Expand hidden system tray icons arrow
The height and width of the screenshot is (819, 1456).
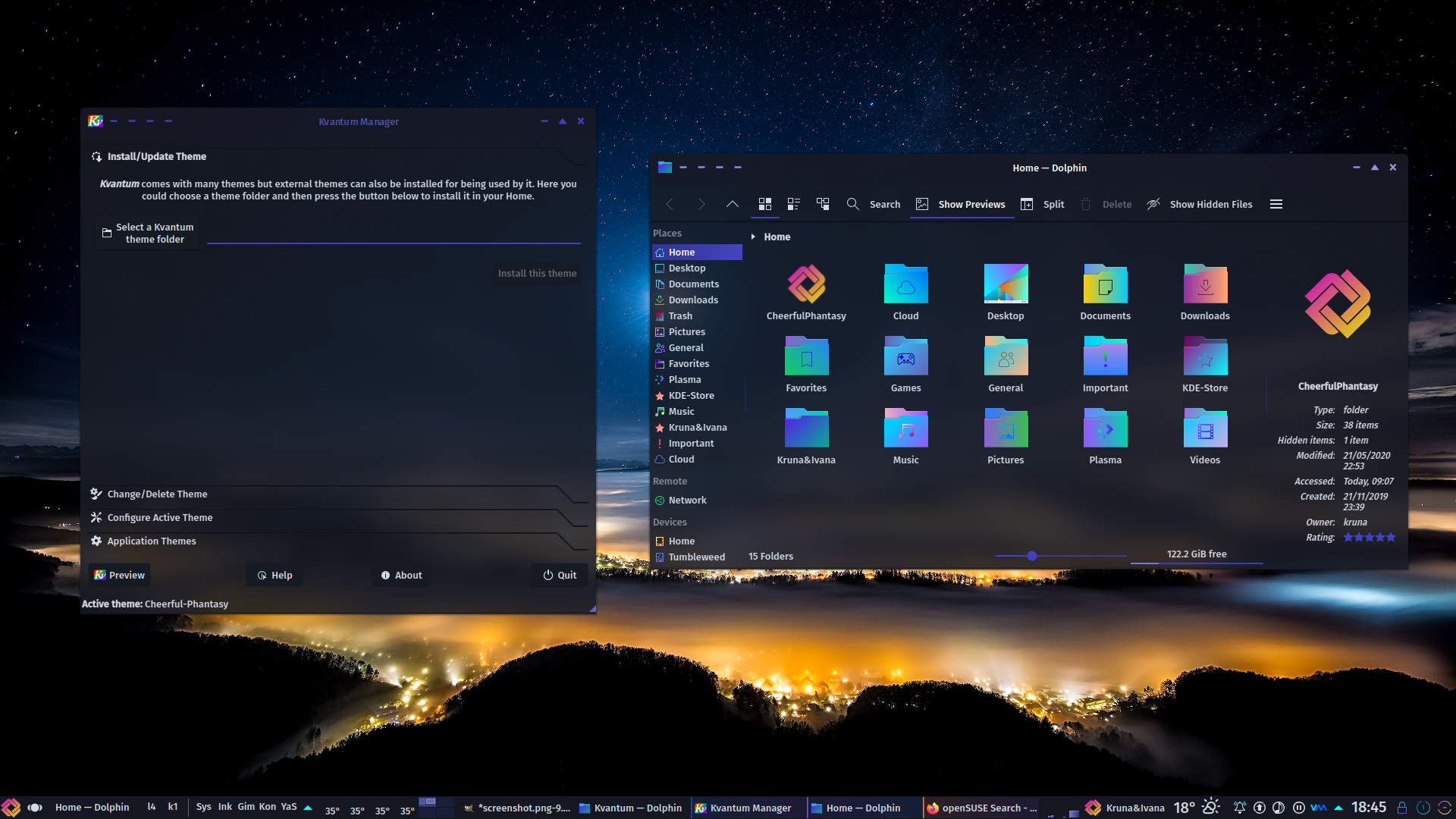1338,808
